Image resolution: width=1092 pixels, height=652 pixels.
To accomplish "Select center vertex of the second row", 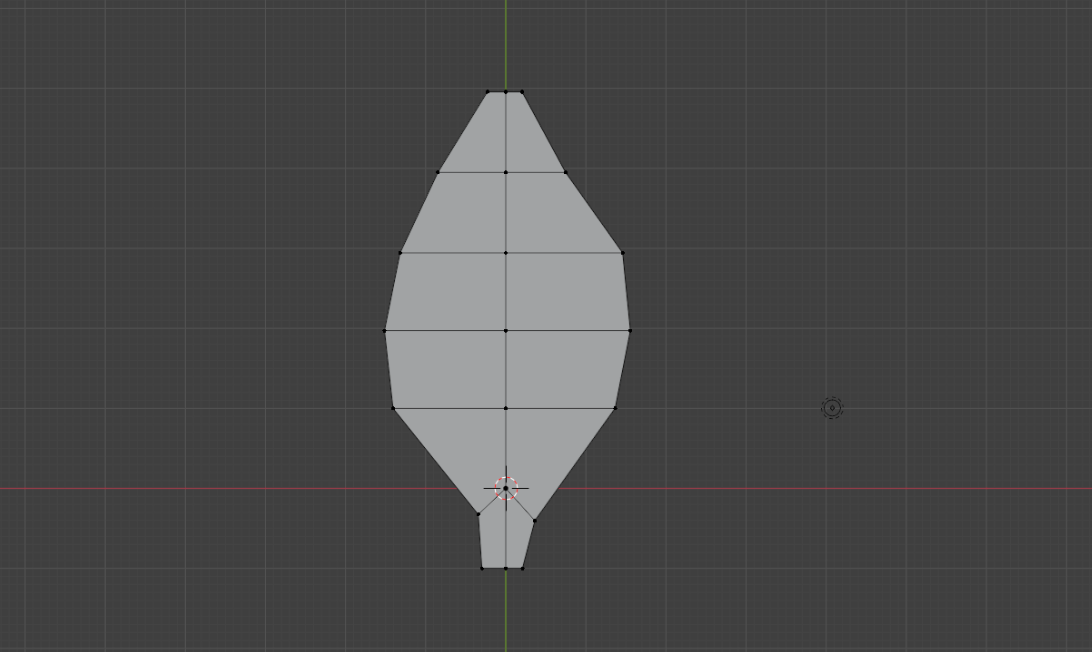I will [x=506, y=172].
